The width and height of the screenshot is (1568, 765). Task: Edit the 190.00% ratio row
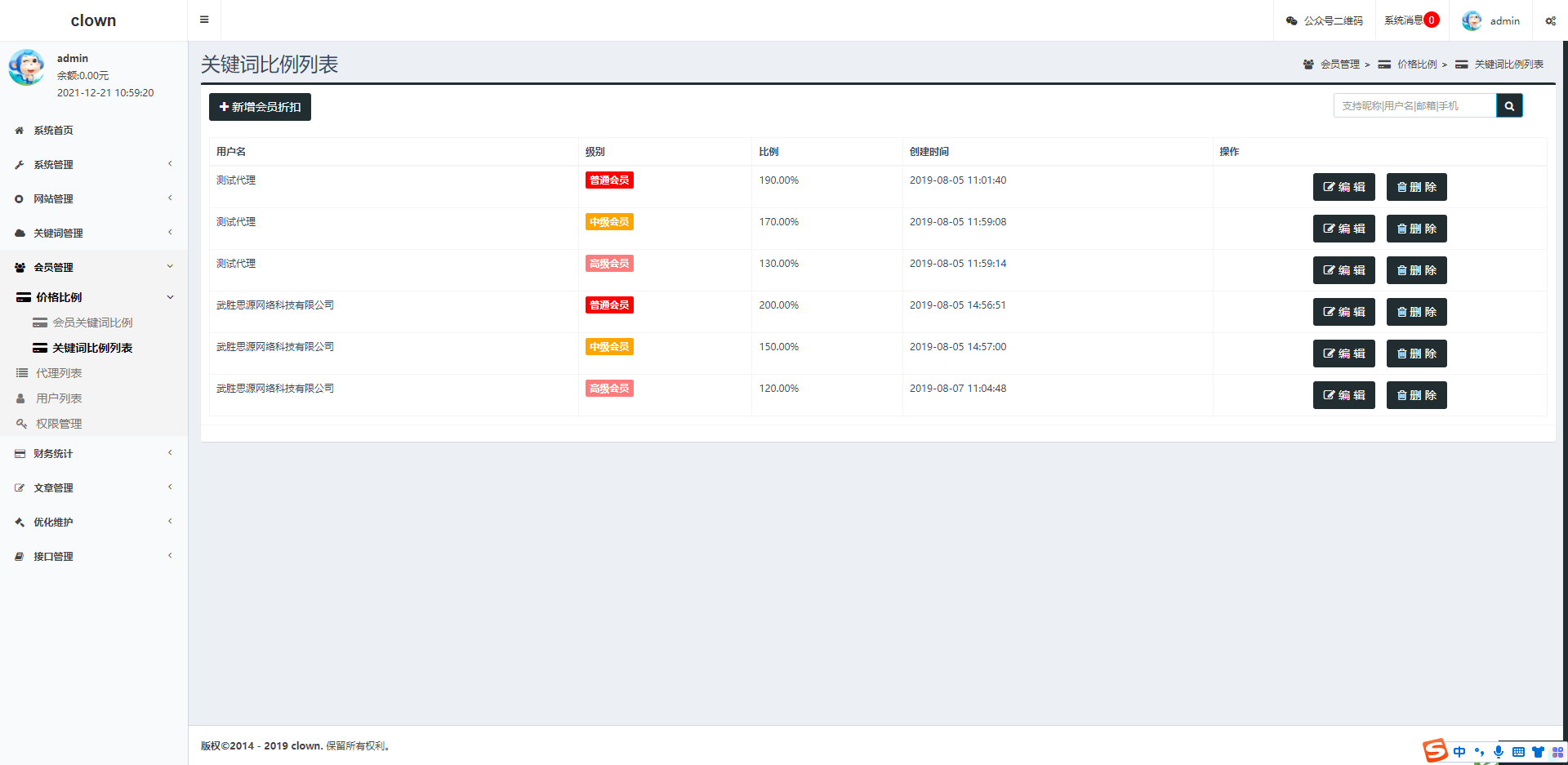(1343, 187)
